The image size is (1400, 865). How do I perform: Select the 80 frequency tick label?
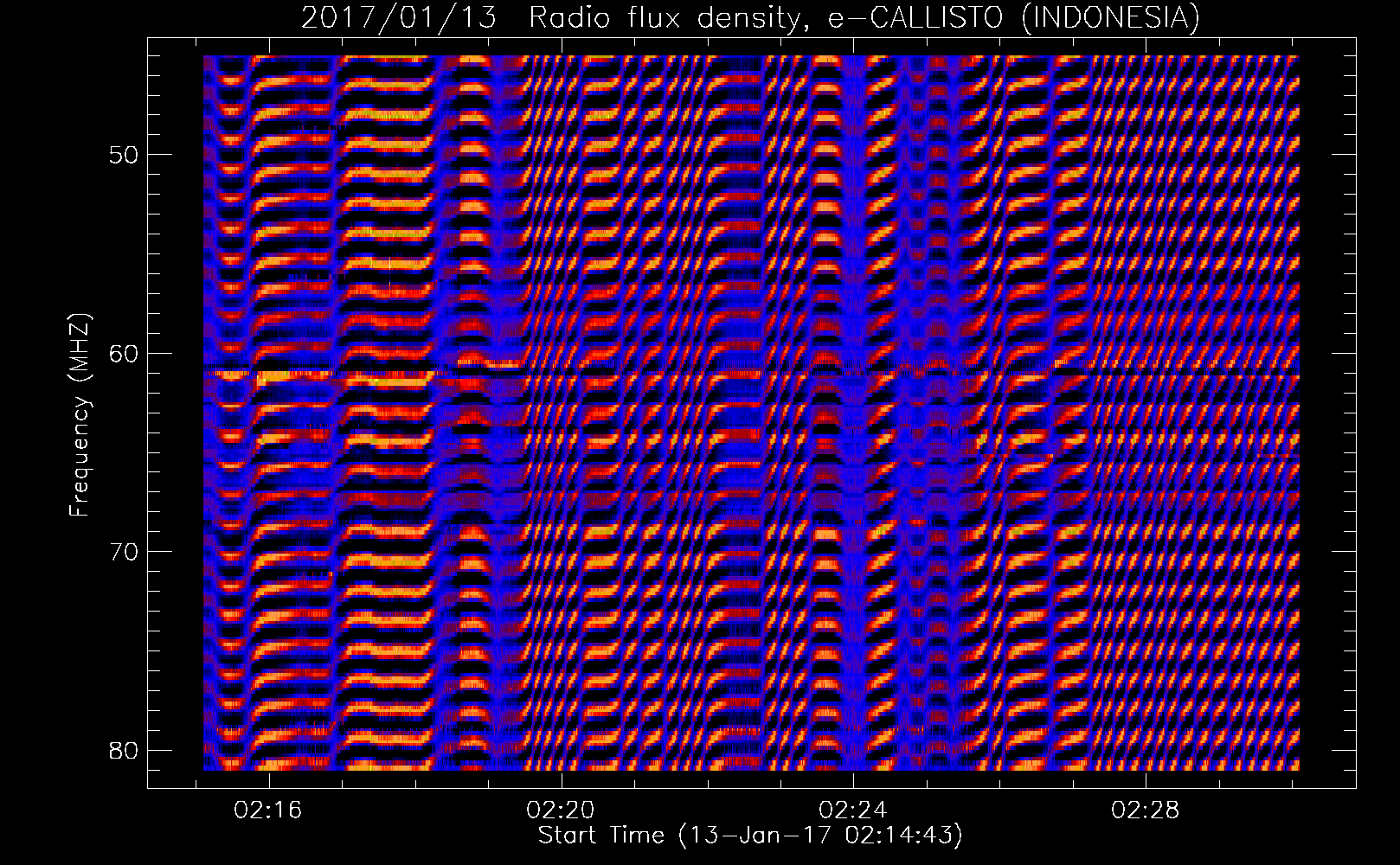[123, 749]
